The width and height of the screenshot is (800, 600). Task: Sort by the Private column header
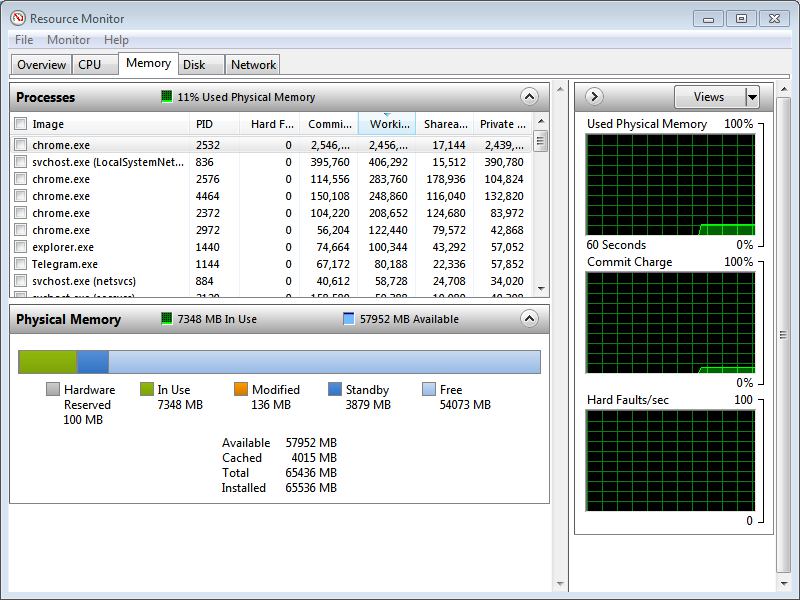pyautogui.click(x=503, y=124)
